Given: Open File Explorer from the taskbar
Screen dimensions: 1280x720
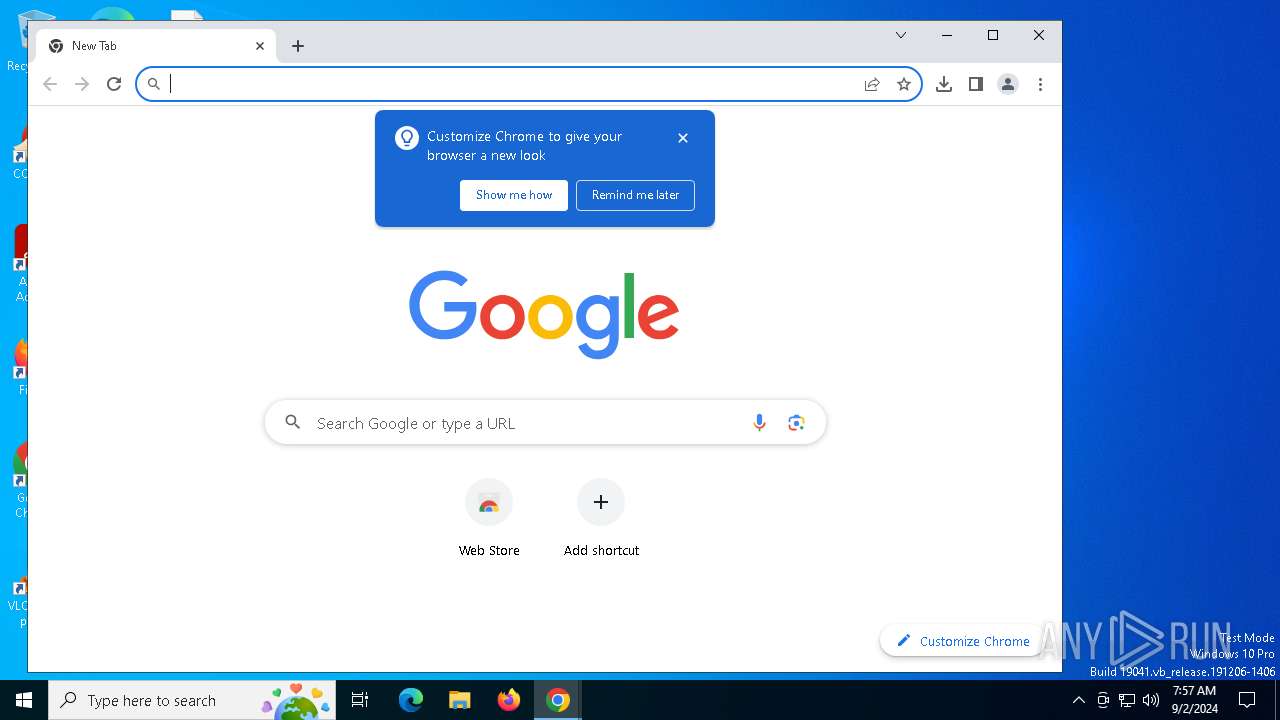Looking at the screenshot, I should (460, 700).
